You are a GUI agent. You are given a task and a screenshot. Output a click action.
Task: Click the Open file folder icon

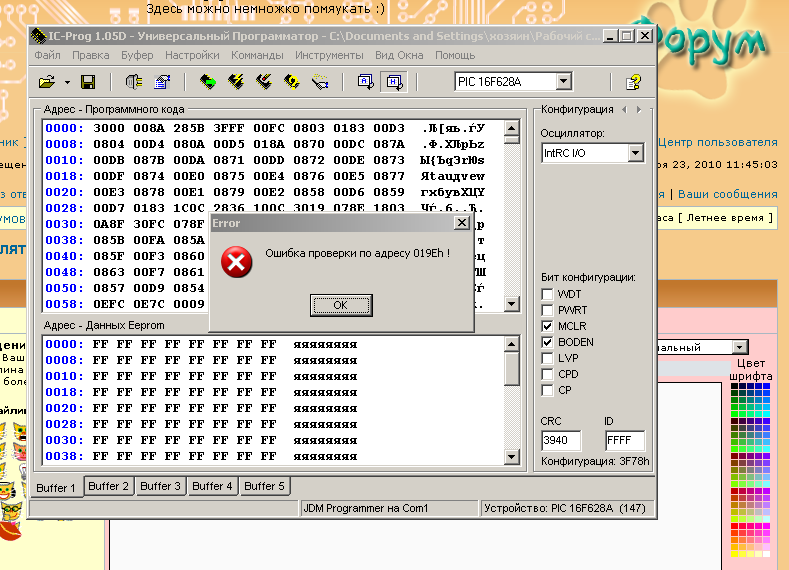click(47, 82)
